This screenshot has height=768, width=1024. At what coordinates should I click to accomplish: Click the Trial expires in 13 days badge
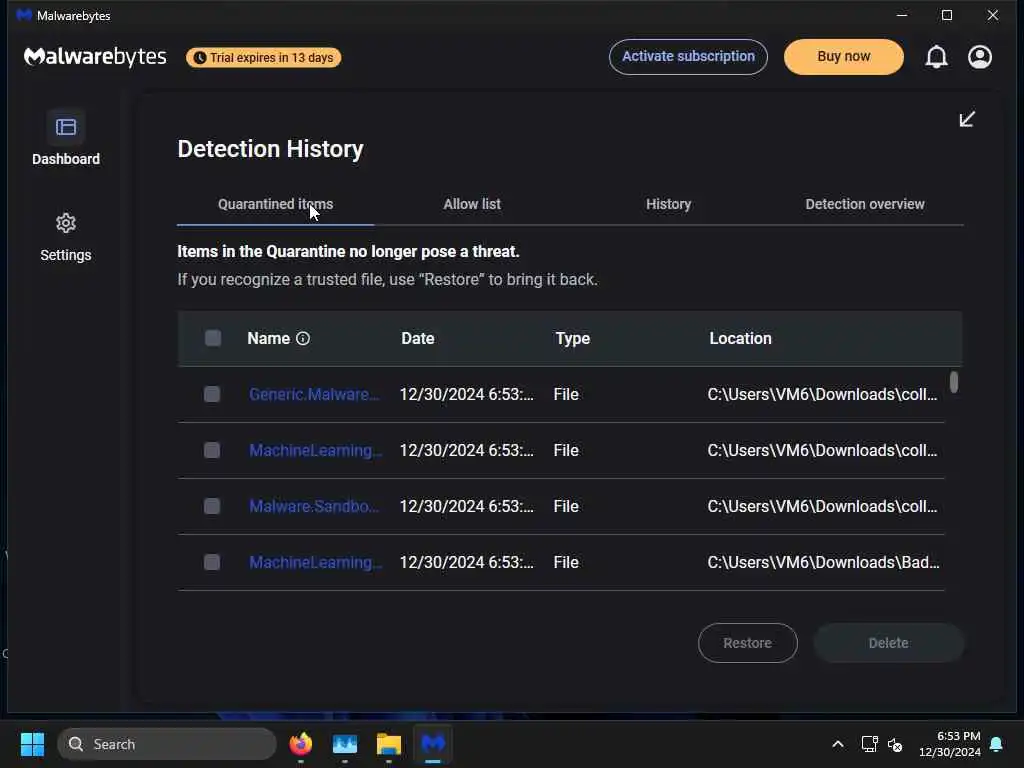263,57
